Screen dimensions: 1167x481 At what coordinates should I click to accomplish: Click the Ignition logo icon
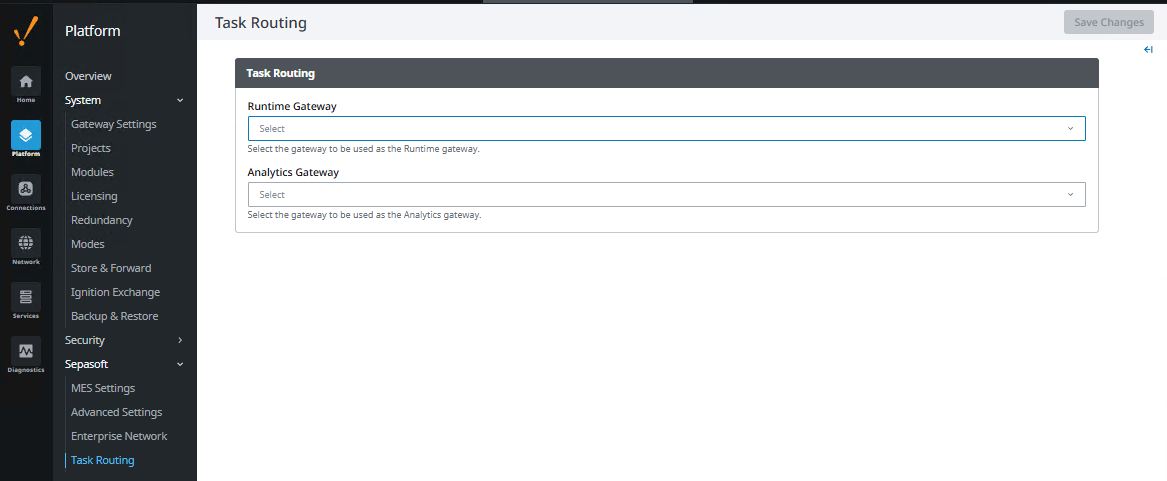click(x=26, y=31)
